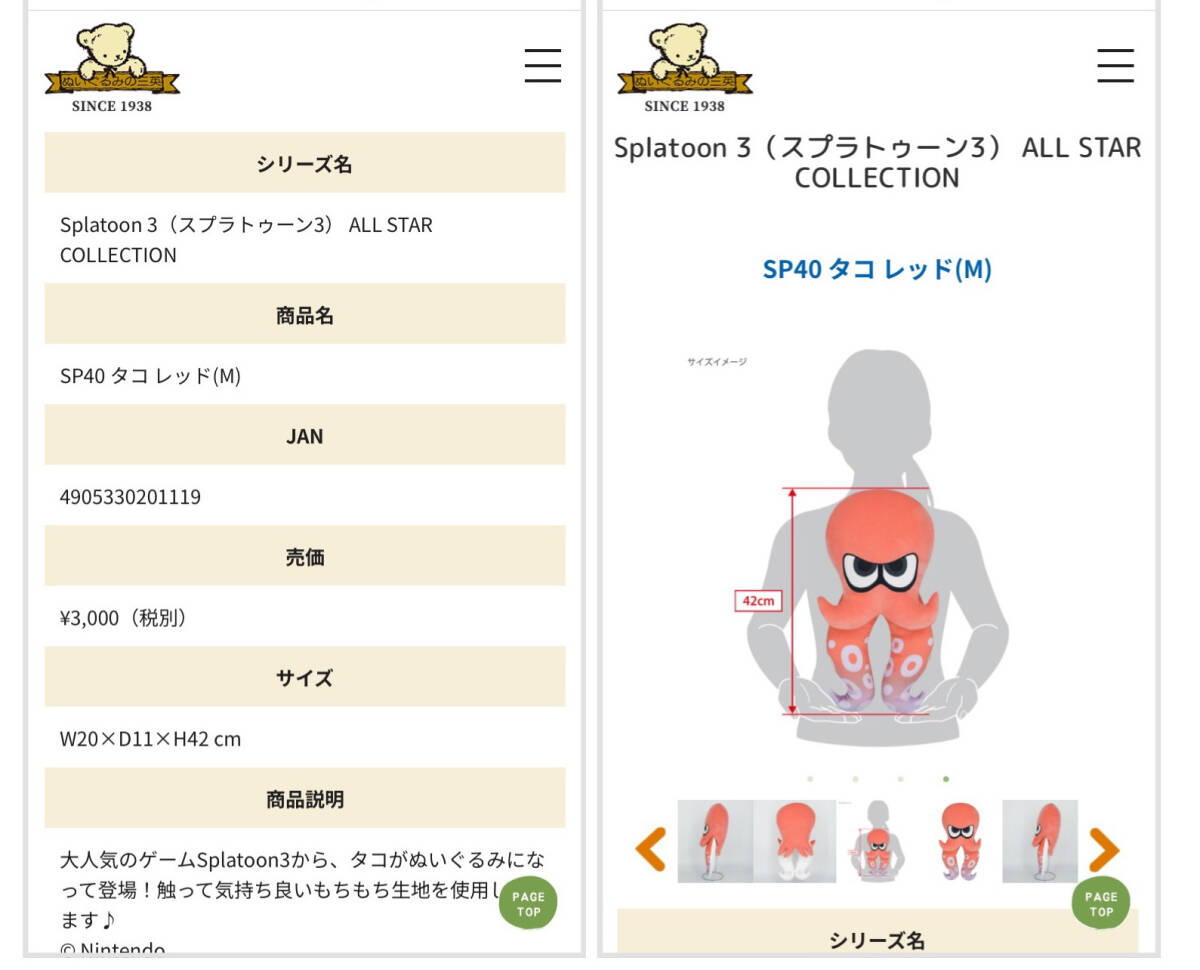Select the third carousel dot indicator
Viewport: 1200px width, 970px height.
pos(901,779)
